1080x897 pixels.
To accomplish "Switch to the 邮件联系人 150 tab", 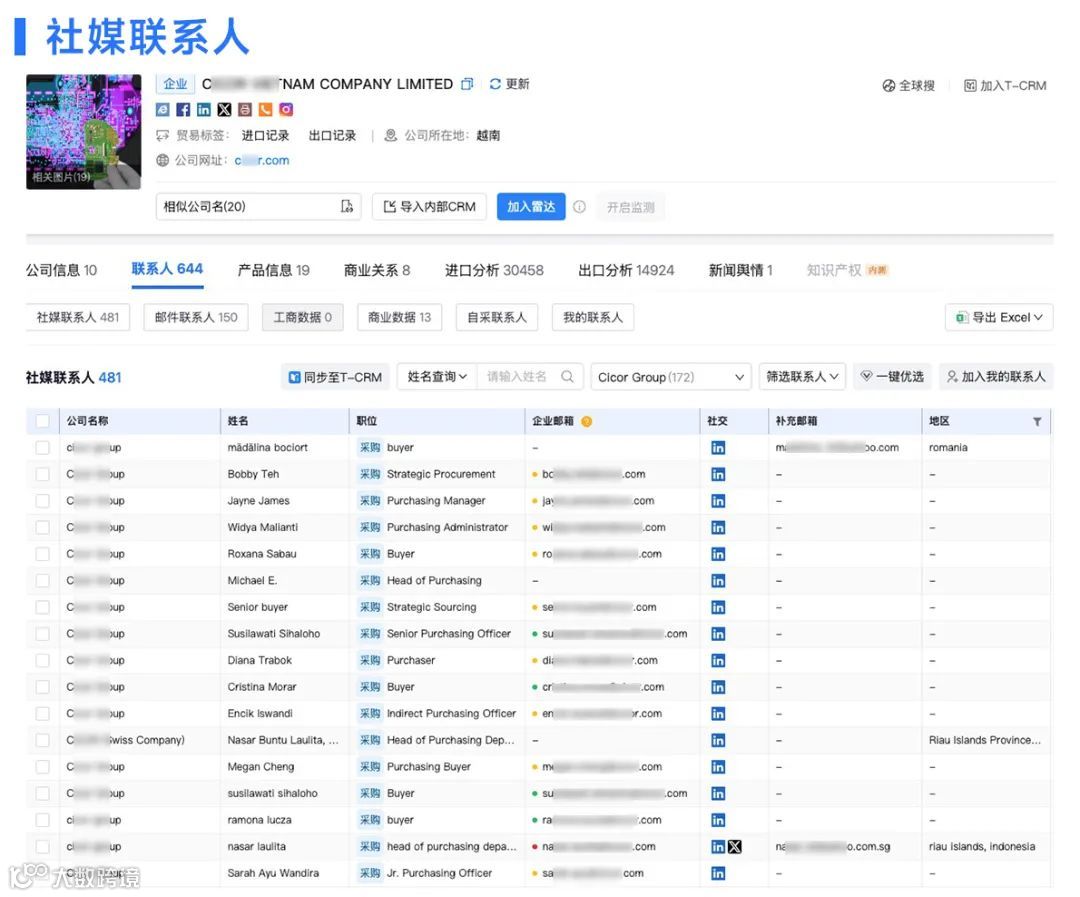I will 196,318.
